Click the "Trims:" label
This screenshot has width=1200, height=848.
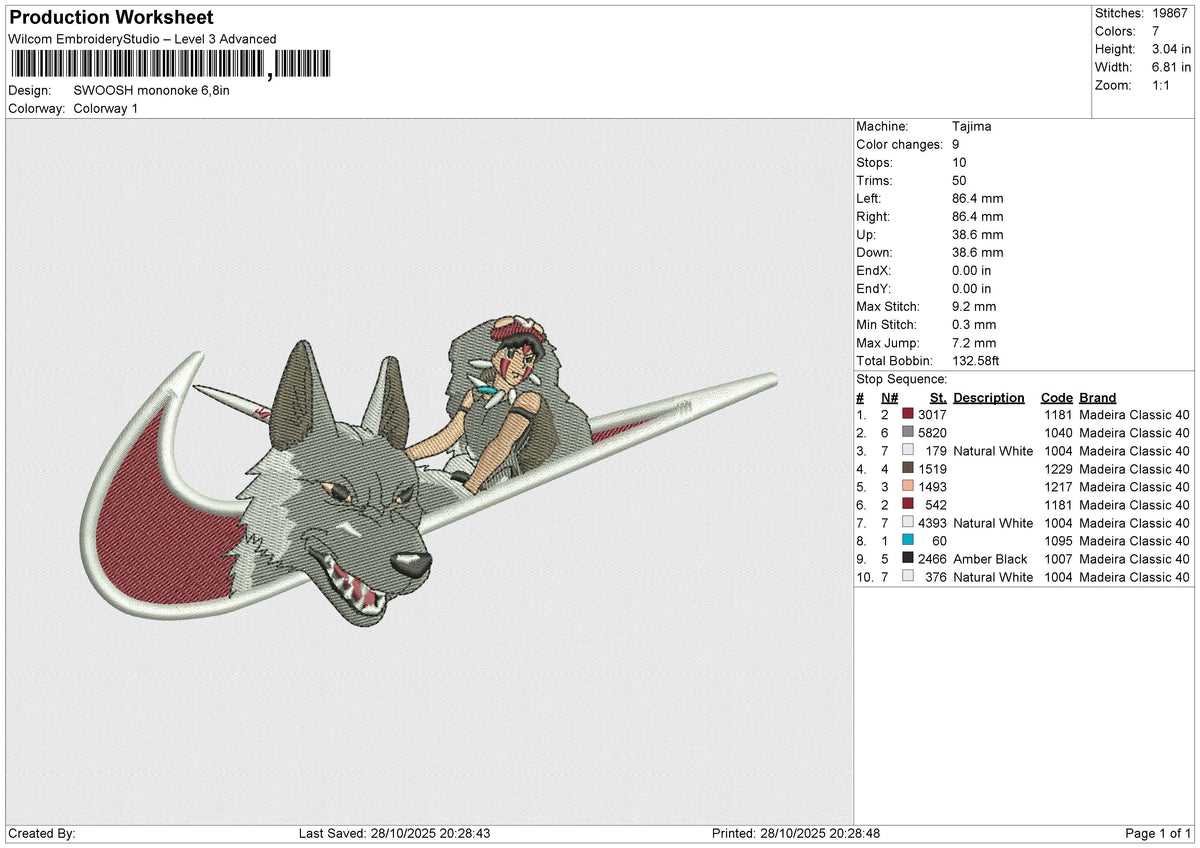(x=875, y=181)
